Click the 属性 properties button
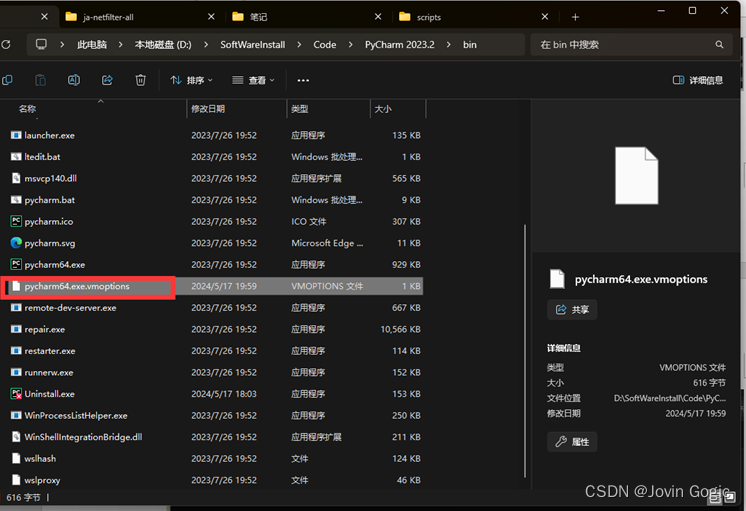The image size is (746, 511). [x=572, y=442]
